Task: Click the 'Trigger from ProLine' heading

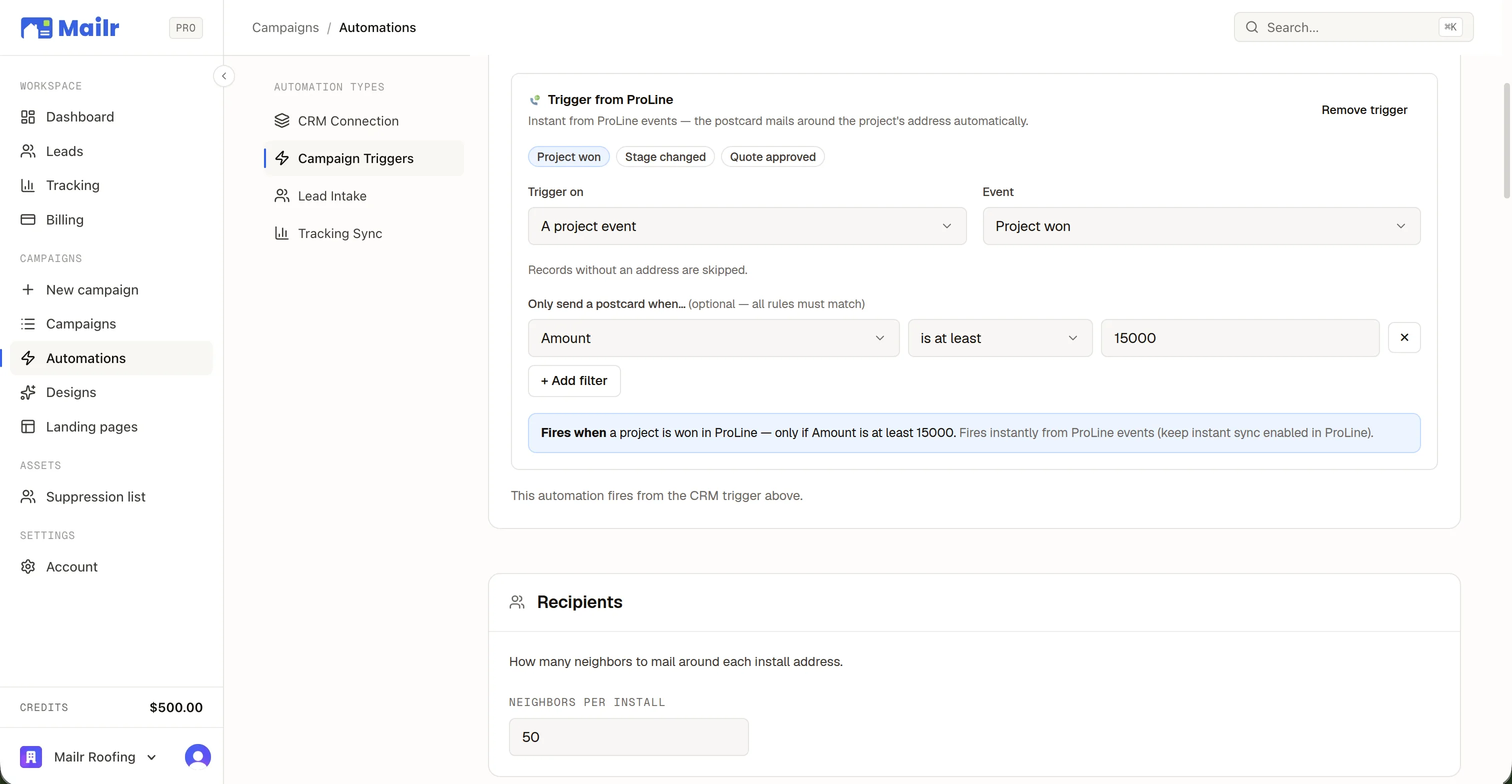Action: click(610, 100)
